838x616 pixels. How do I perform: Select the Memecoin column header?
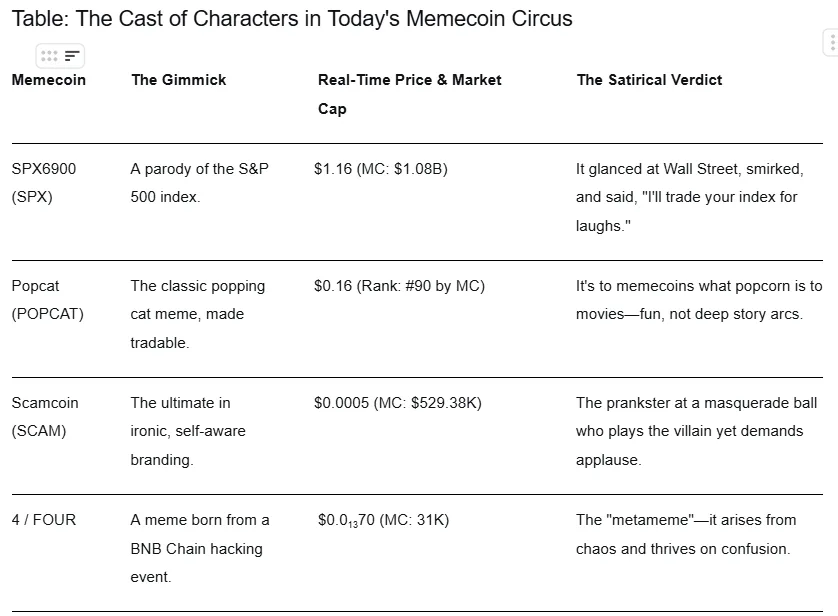click(49, 80)
